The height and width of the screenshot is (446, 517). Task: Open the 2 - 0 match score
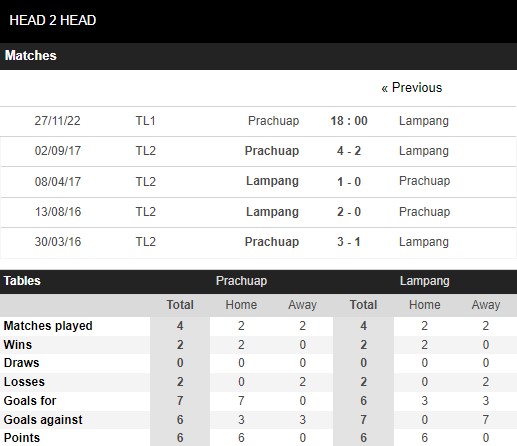[349, 212]
